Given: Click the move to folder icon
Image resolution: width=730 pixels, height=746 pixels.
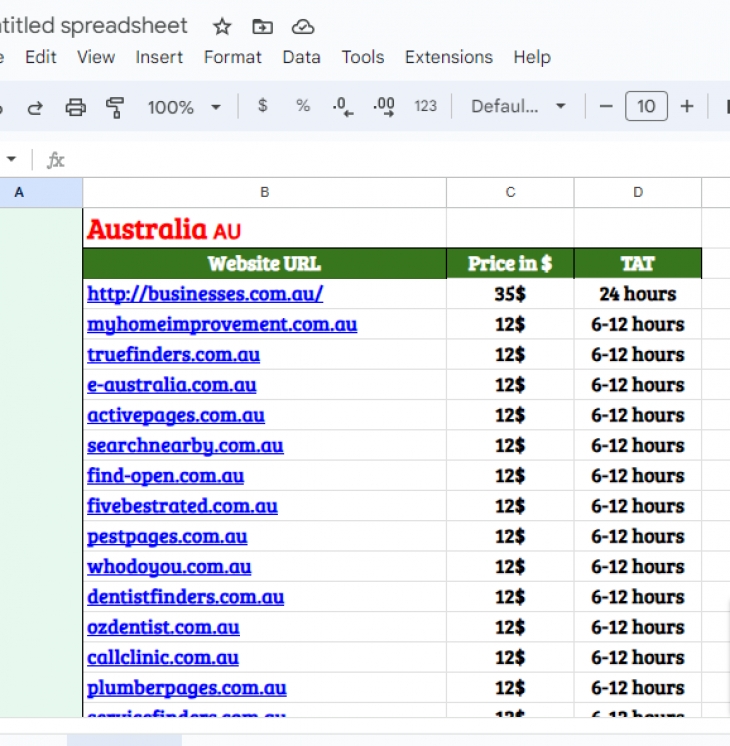Looking at the screenshot, I should 262,27.
